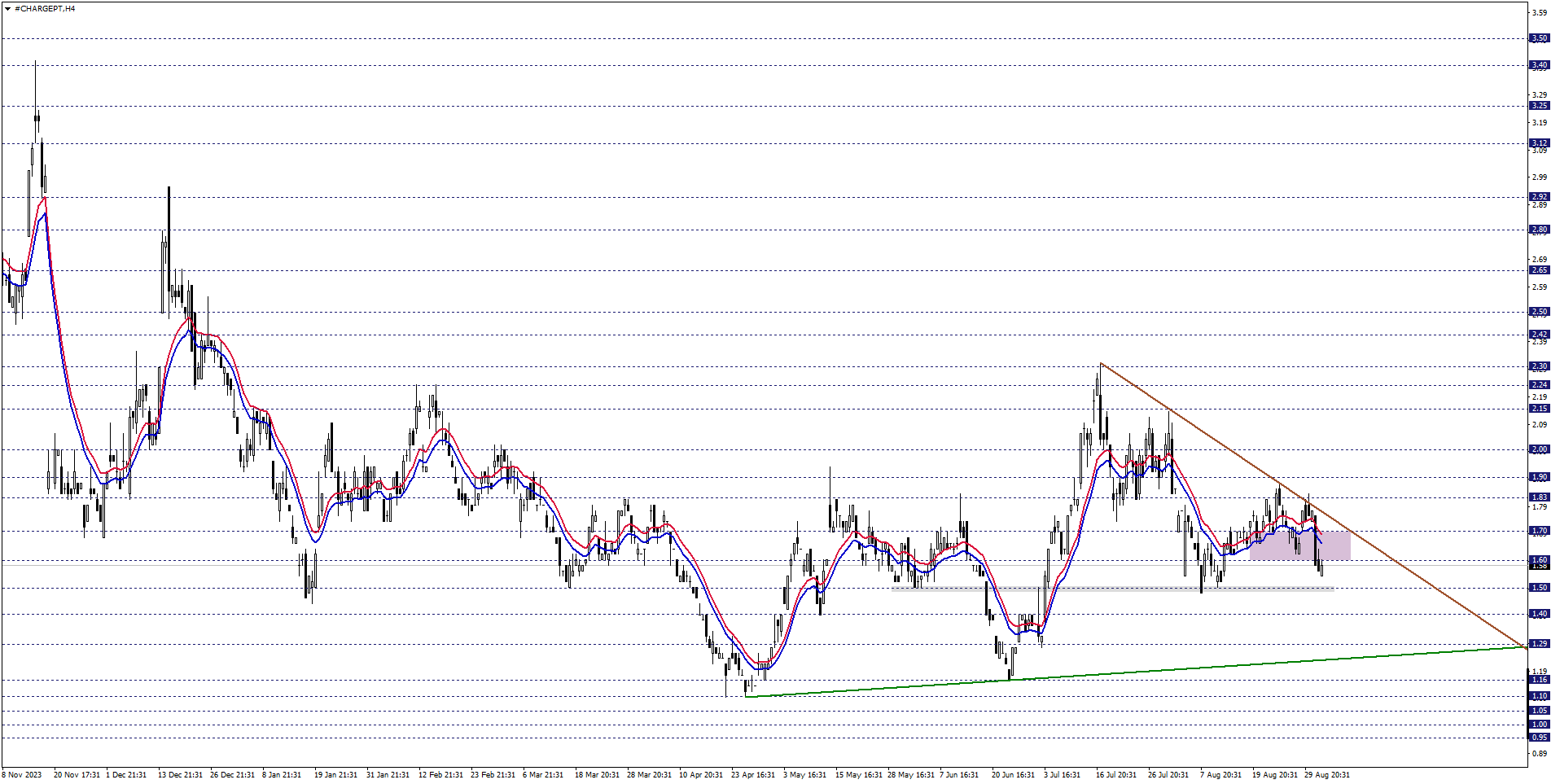Click the 23 Feb 21:31 time label
The image size is (1560, 784).
(493, 775)
